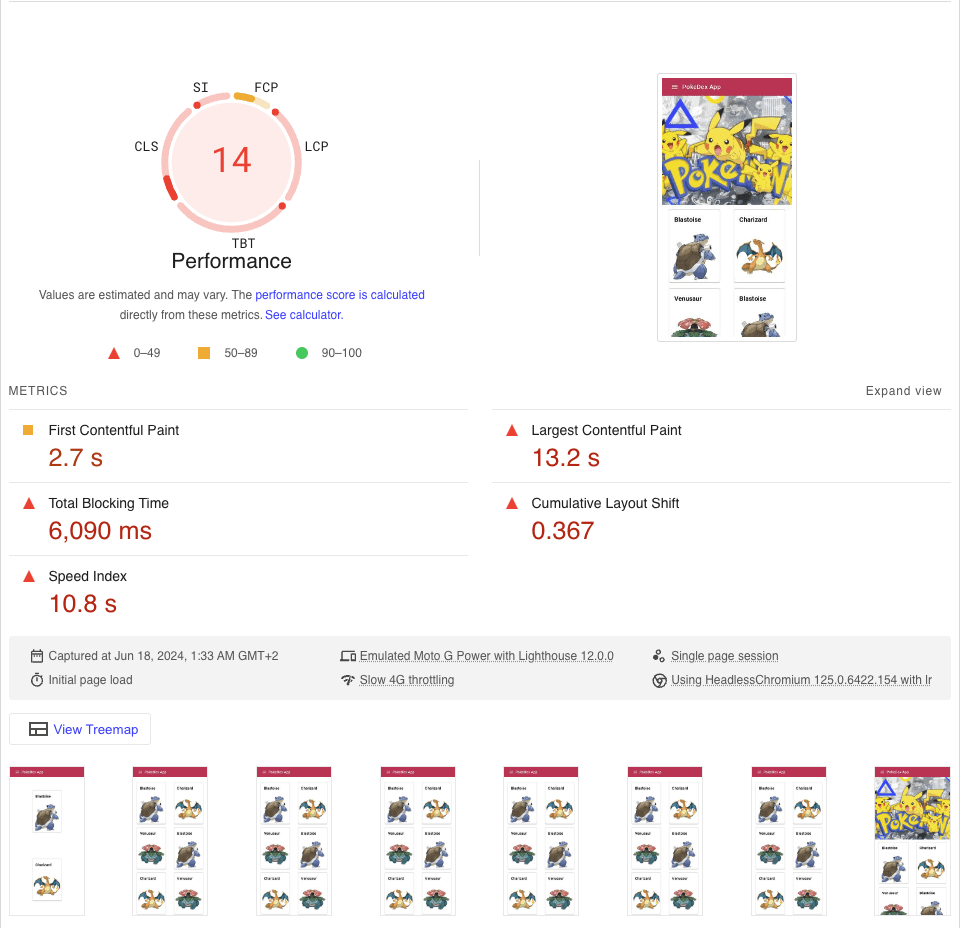Viewport: 960px width, 928px height.
Task: Open the 'See calculator.' link
Action: [x=304, y=315]
